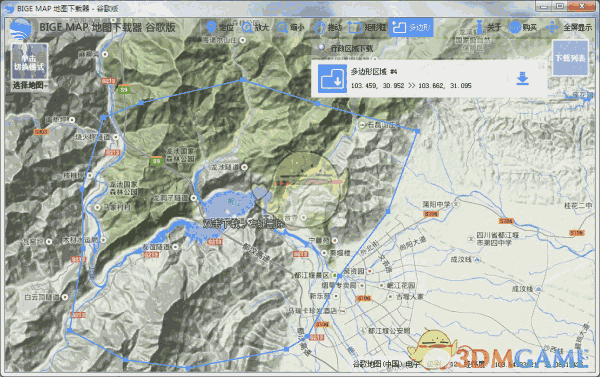Choose the 拖动 hand pan tool
The image size is (600, 377).
coord(327,27)
